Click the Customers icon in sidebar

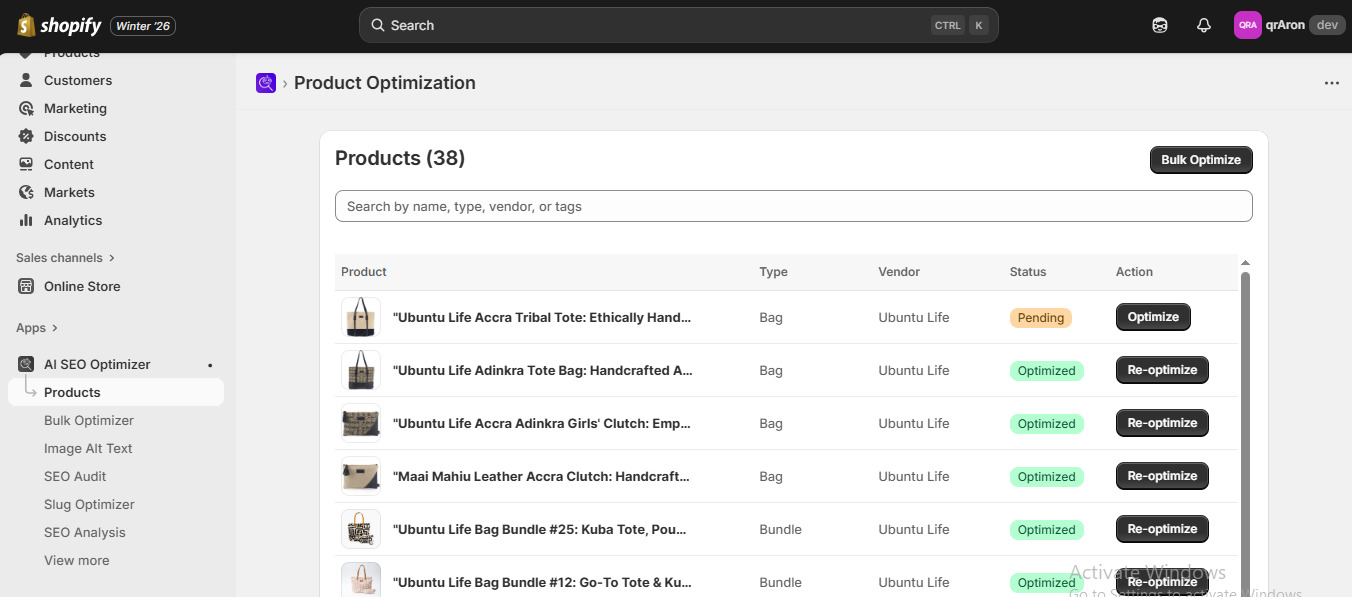point(26,80)
